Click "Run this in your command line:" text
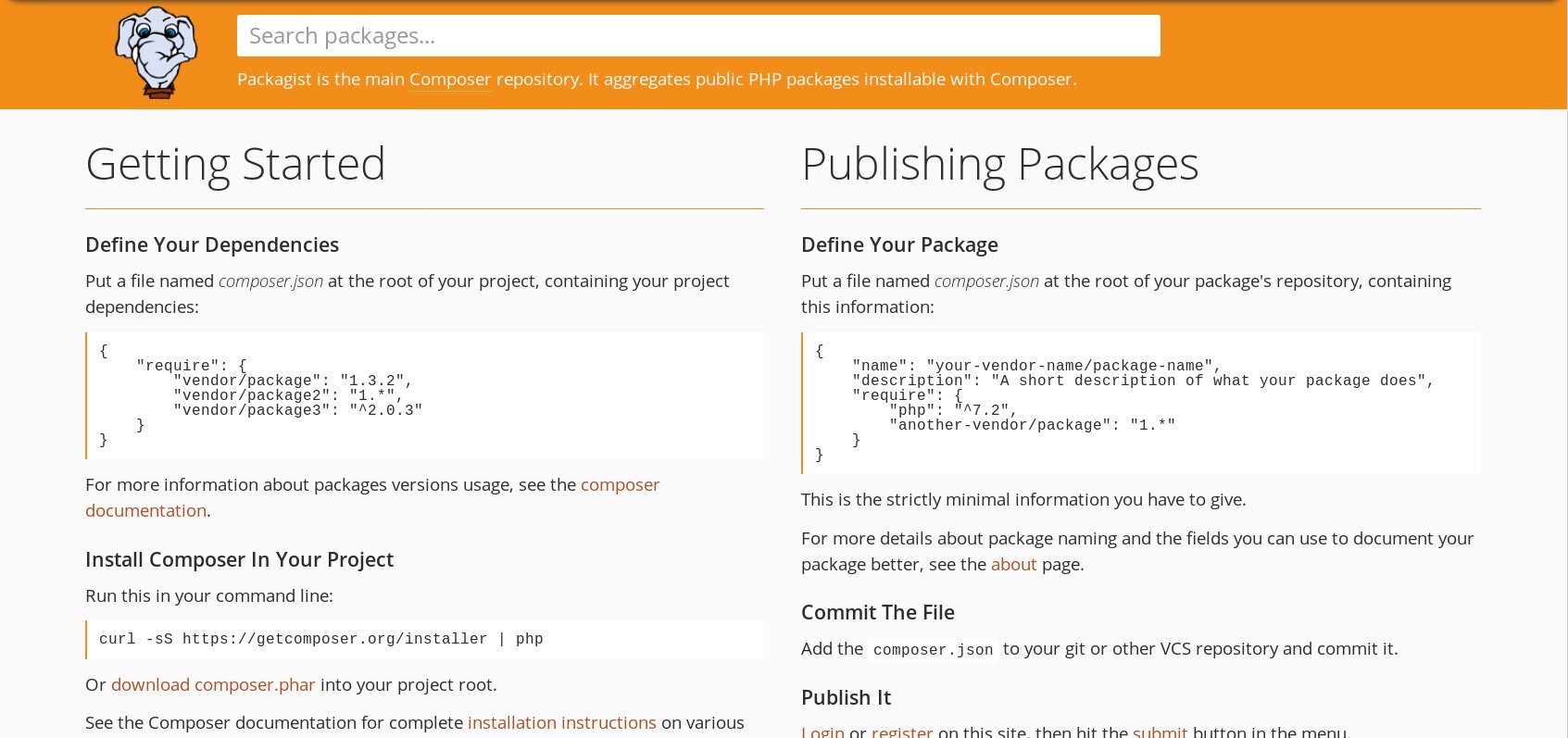This screenshot has width=1568, height=738. click(209, 595)
